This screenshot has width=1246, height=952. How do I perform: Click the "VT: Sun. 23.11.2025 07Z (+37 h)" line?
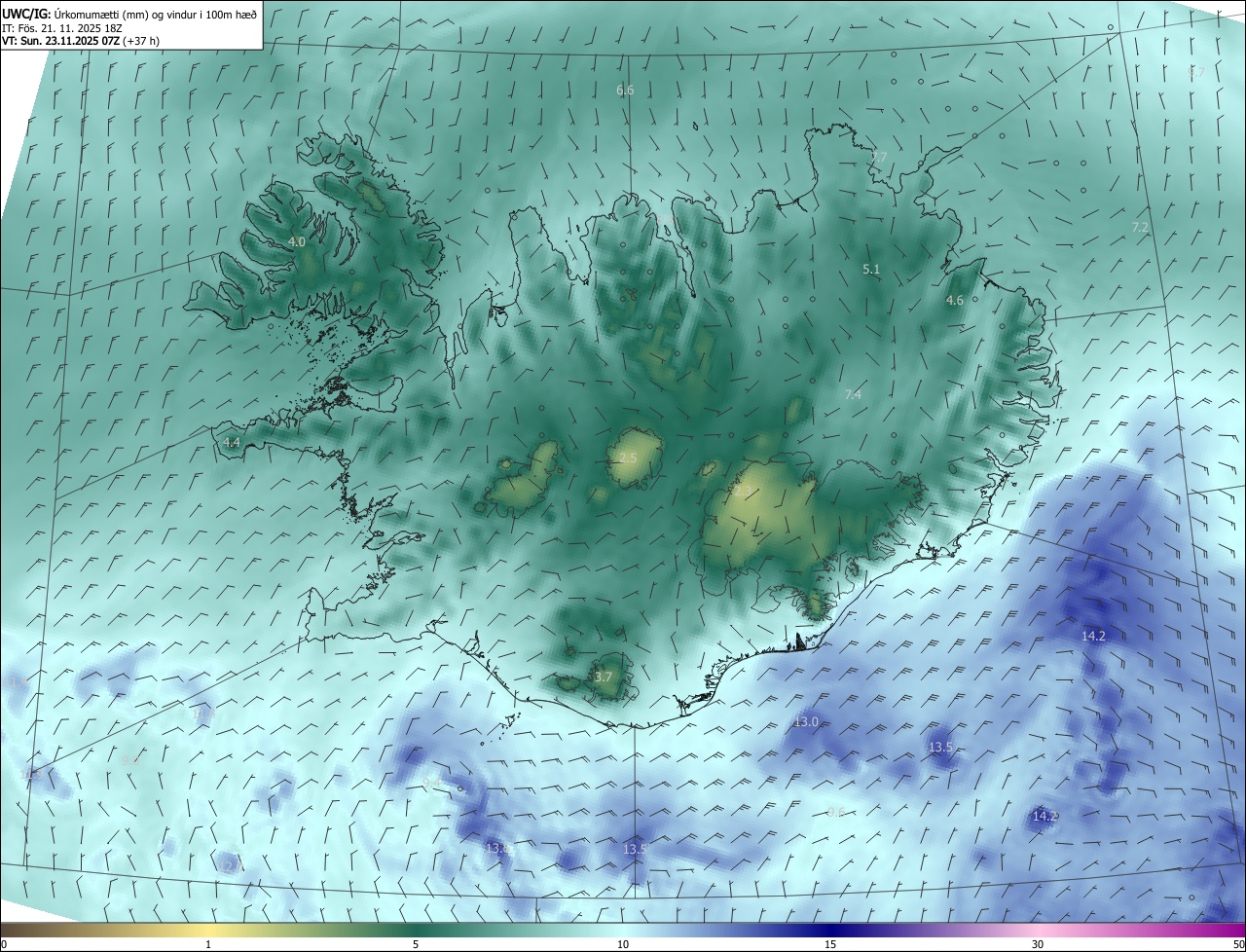pos(81,41)
